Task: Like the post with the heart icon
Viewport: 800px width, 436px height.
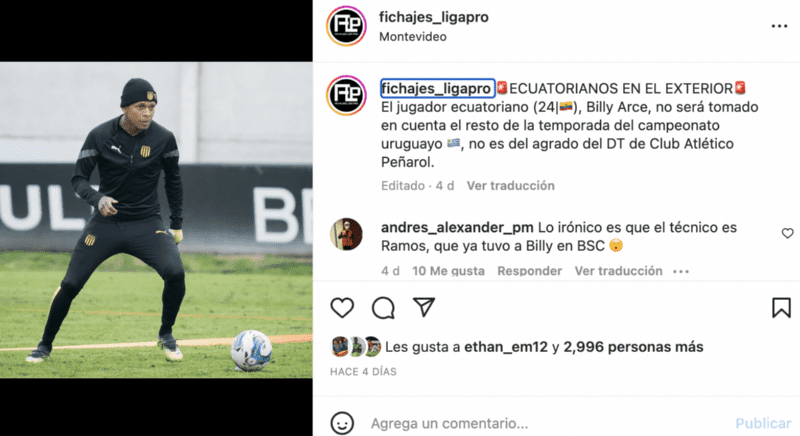Action: (x=342, y=308)
